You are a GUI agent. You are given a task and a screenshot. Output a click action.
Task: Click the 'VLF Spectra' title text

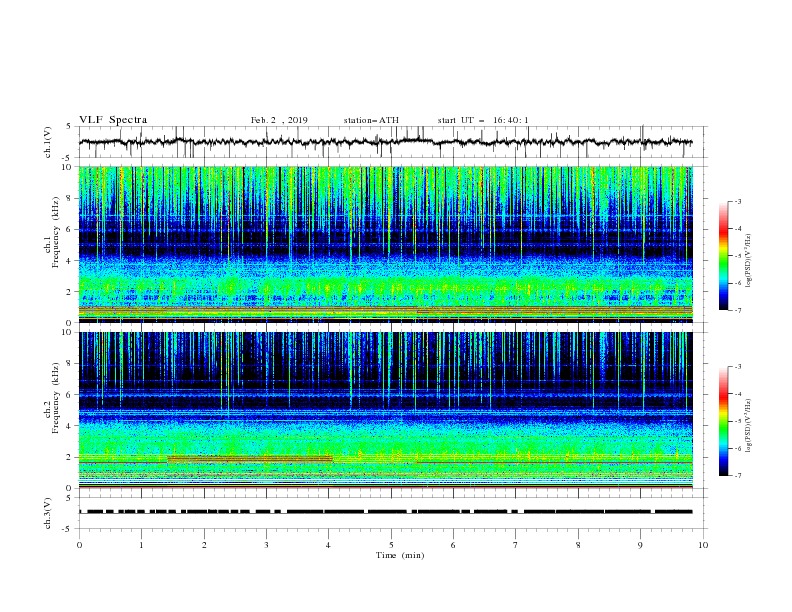113,120
